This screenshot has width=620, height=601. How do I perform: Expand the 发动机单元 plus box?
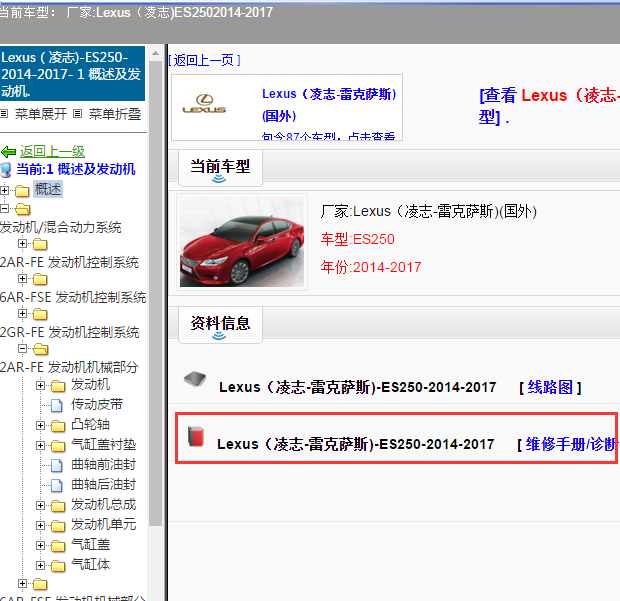click(40, 525)
